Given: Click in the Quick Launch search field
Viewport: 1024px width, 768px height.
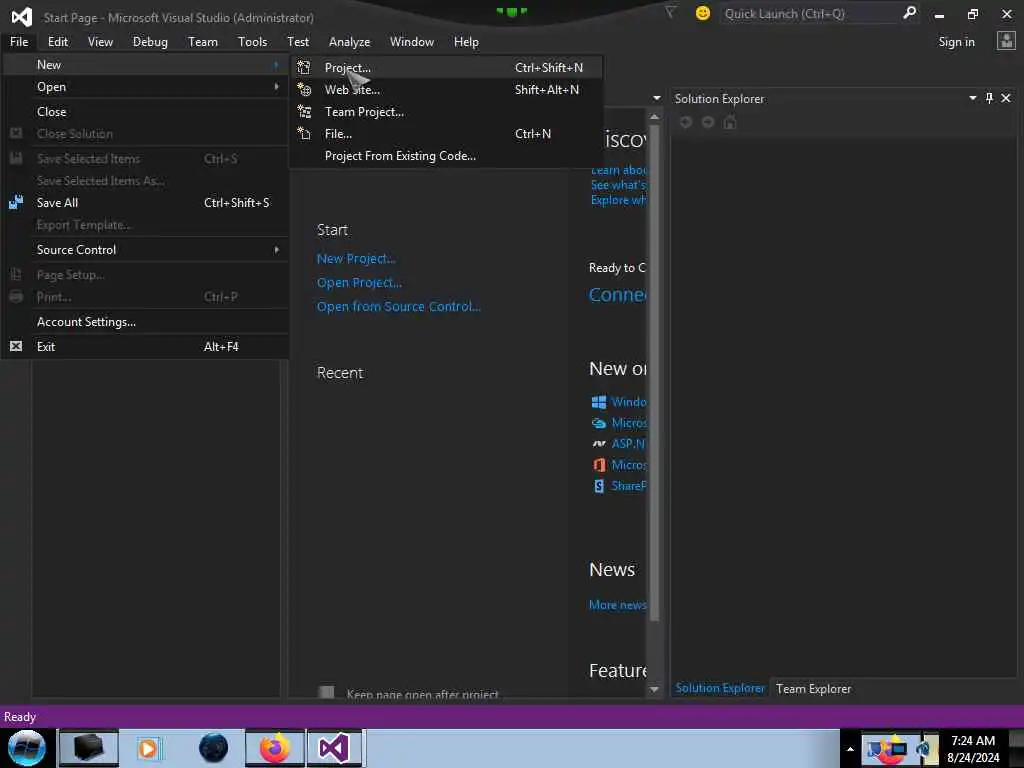Looking at the screenshot, I should coord(808,13).
